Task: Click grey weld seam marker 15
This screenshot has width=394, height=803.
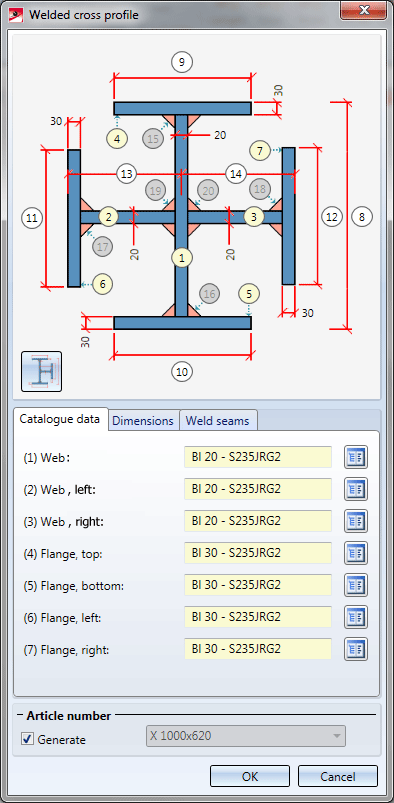Action: [x=153, y=138]
